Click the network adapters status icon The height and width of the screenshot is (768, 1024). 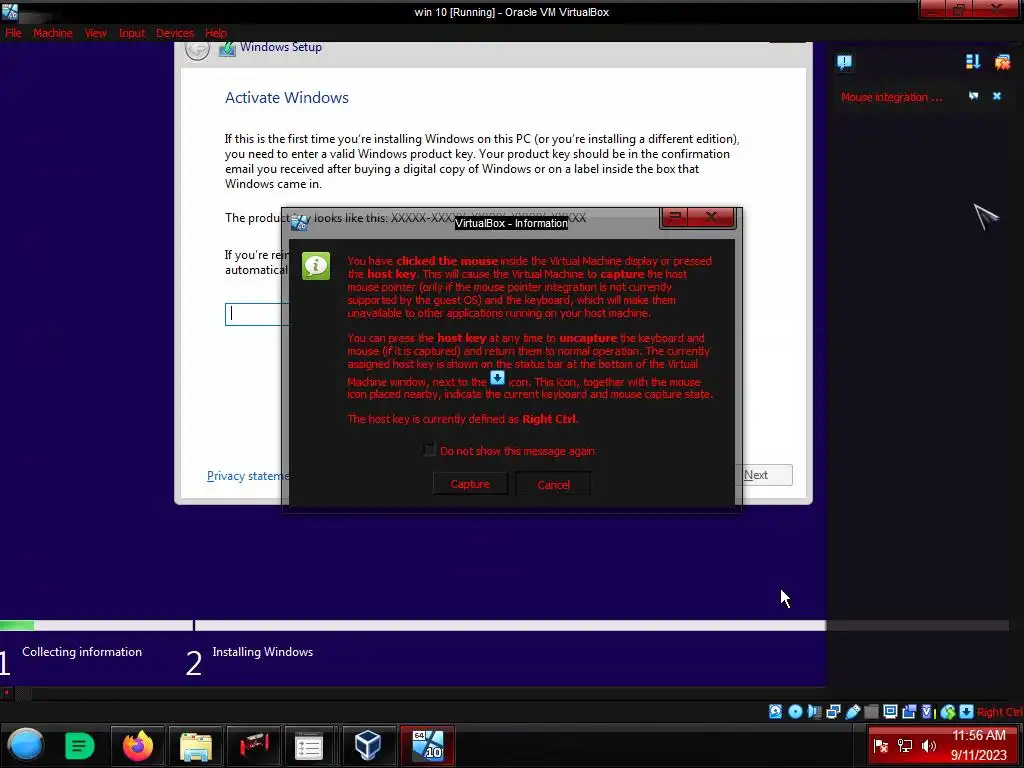coord(833,711)
